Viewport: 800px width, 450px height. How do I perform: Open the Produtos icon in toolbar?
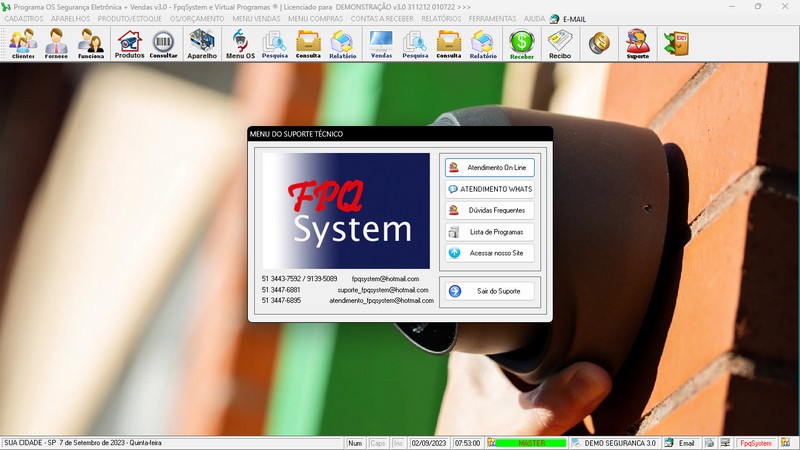[x=129, y=44]
